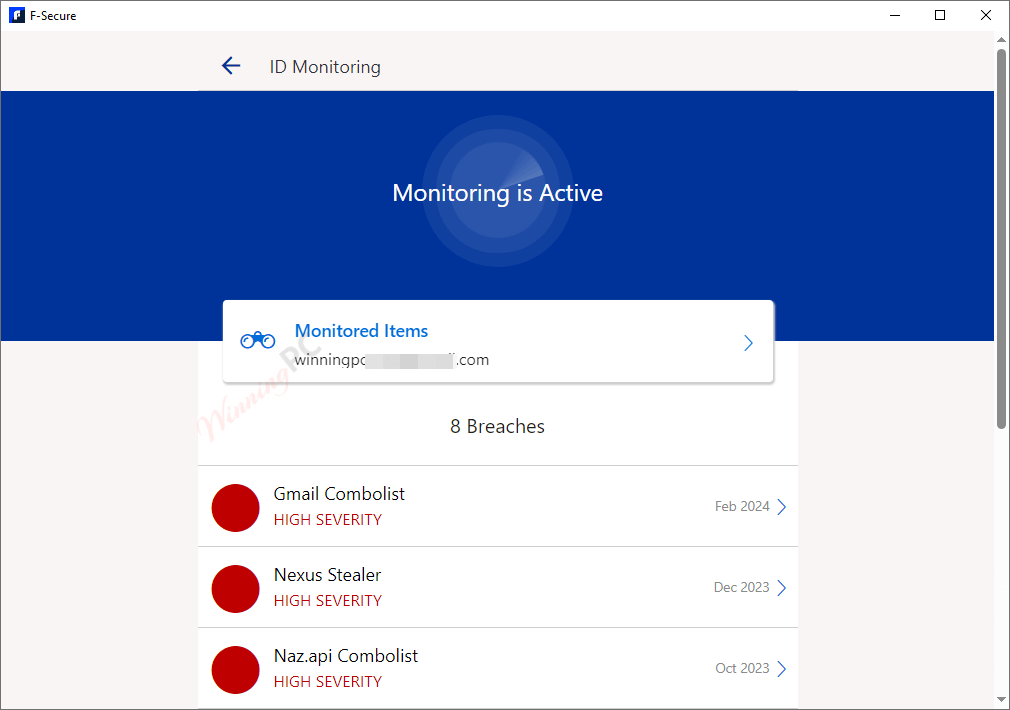1010x710 pixels.
Task: Expand Naz.api Combolist via its chevron arrow
Action: pyautogui.click(x=781, y=669)
